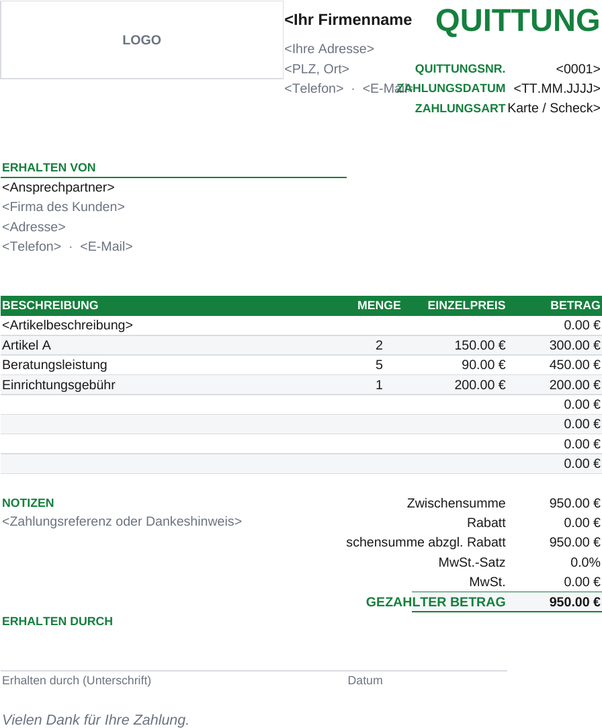The image size is (602, 728).
Task: Select the '<Ansprechpartner>' field
Action: point(58,187)
